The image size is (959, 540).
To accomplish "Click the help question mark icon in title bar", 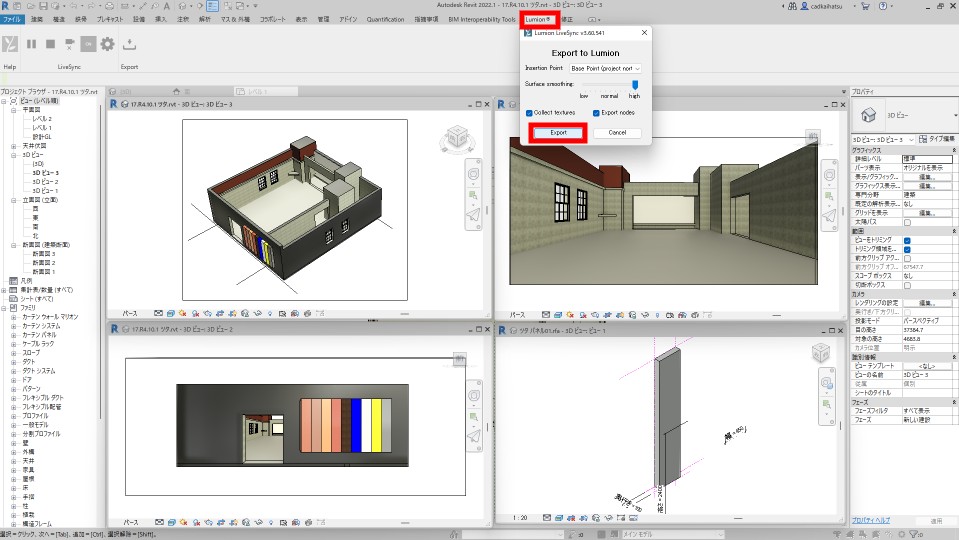I will [x=883, y=6].
